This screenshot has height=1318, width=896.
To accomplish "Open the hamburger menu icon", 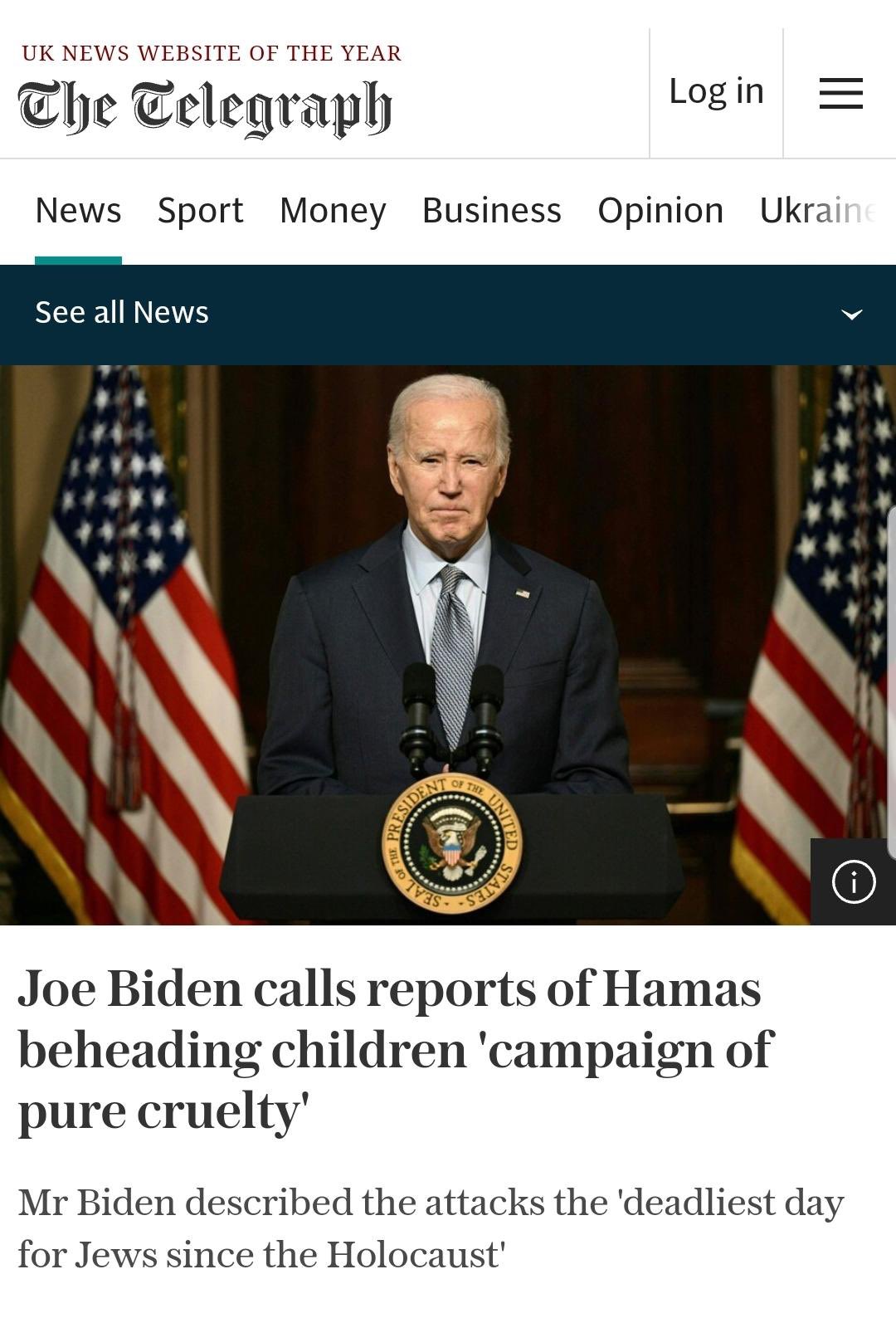I will (840, 93).
